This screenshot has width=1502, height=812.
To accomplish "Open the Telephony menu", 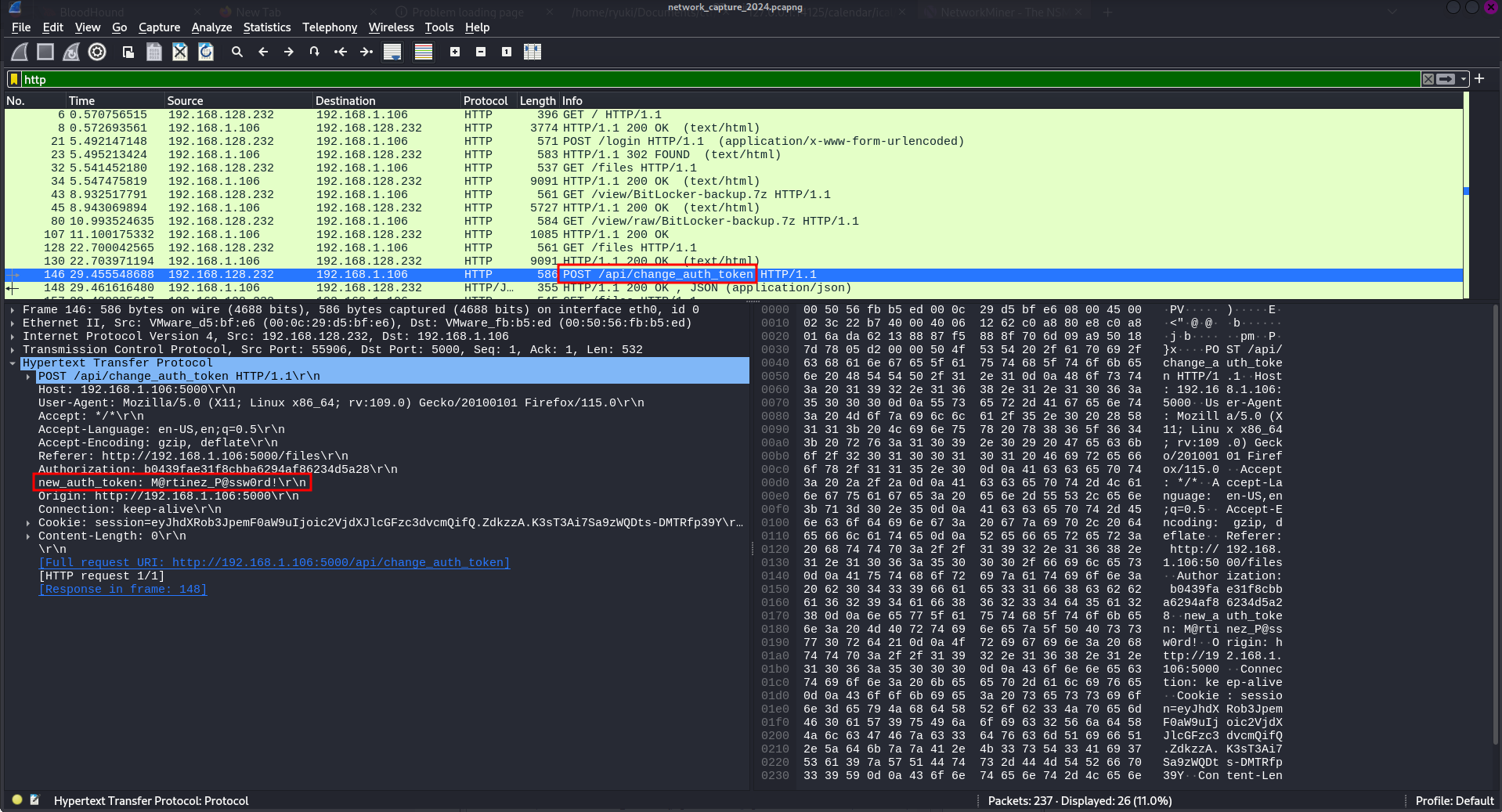I will [x=330, y=27].
